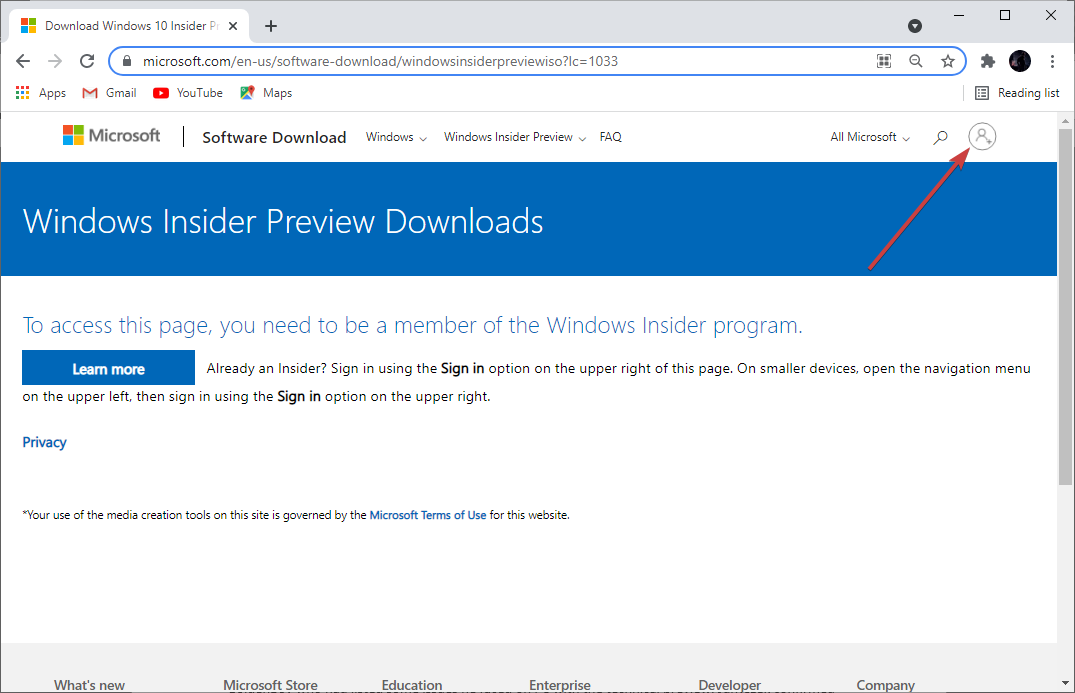
Task: Click the scrollbar down arrow
Action: pyautogui.click(x=1065, y=683)
